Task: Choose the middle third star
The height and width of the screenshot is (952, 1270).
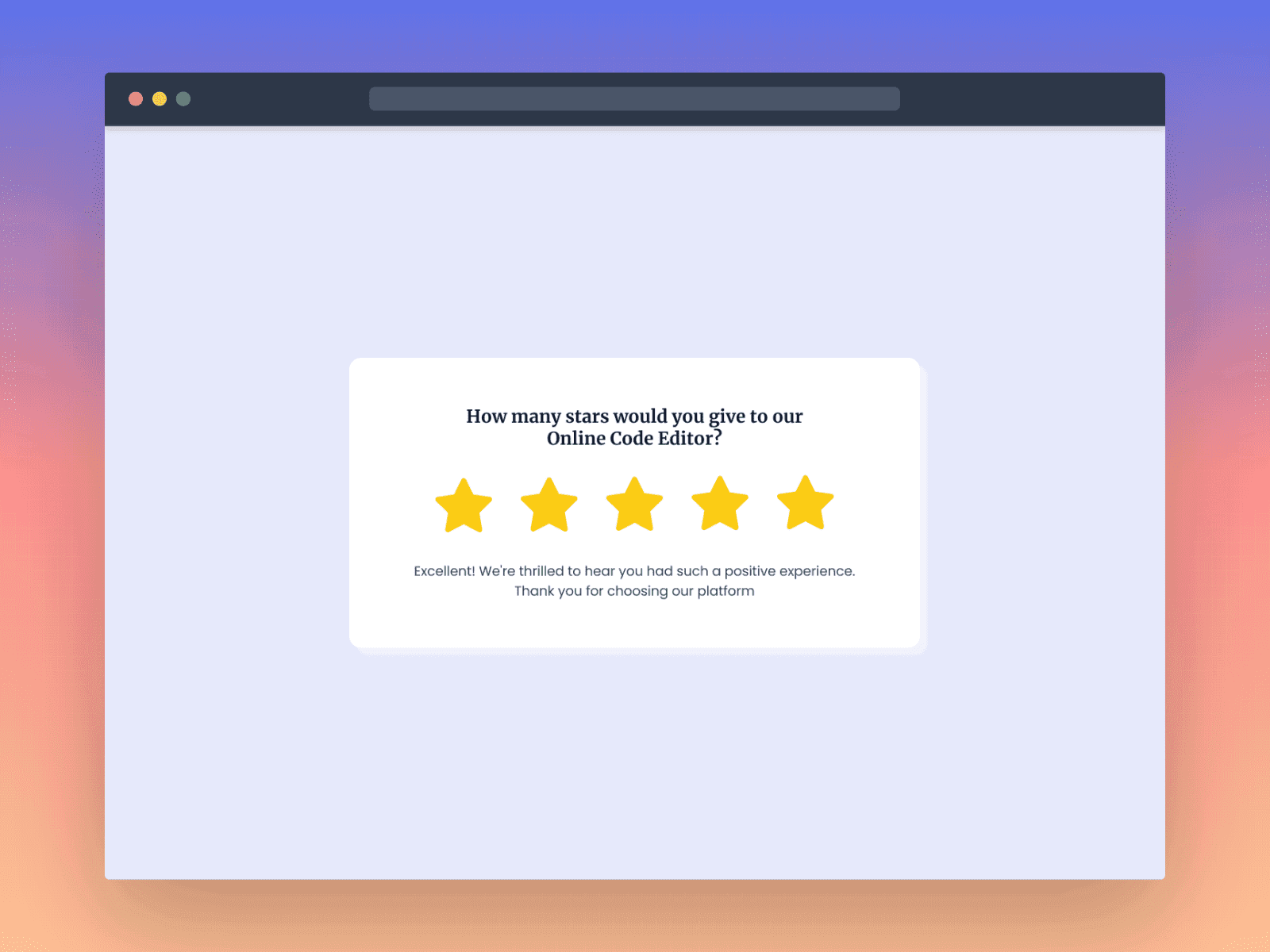Action: 634,505
